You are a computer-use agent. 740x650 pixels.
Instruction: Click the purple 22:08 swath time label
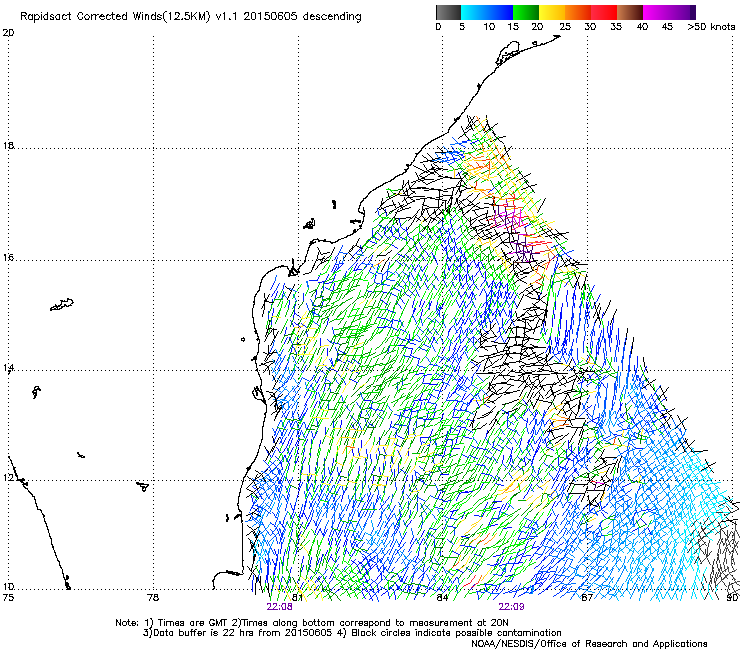pyautogui.click(x=279, y=607)
